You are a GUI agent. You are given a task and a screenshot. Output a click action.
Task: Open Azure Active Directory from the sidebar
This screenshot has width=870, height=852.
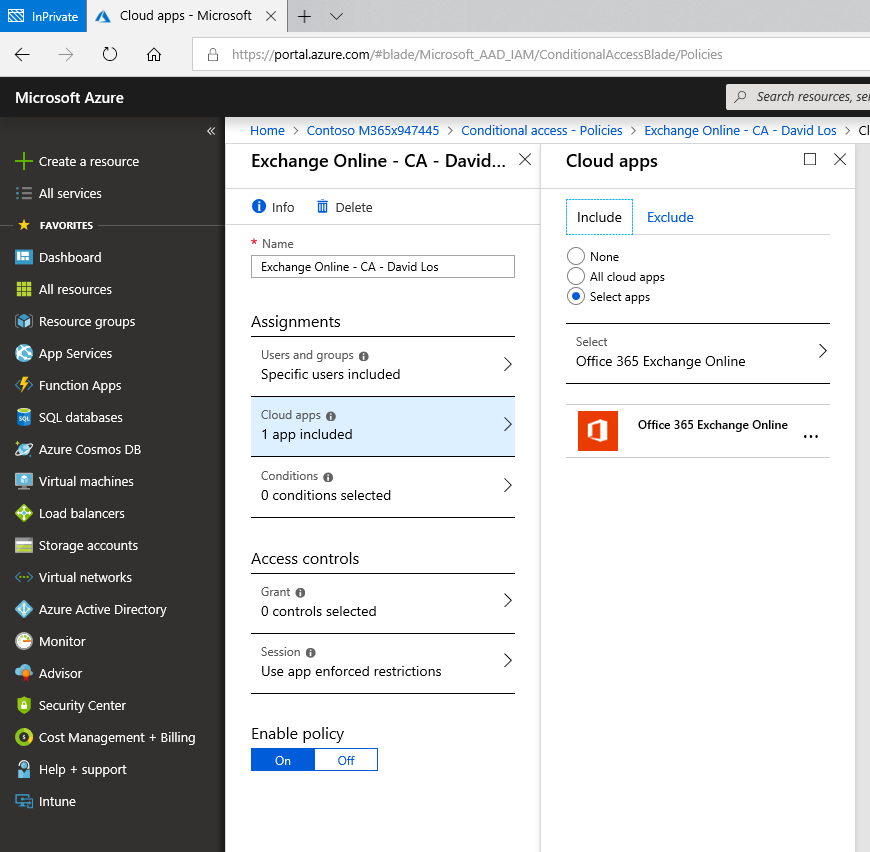[102, 609]
